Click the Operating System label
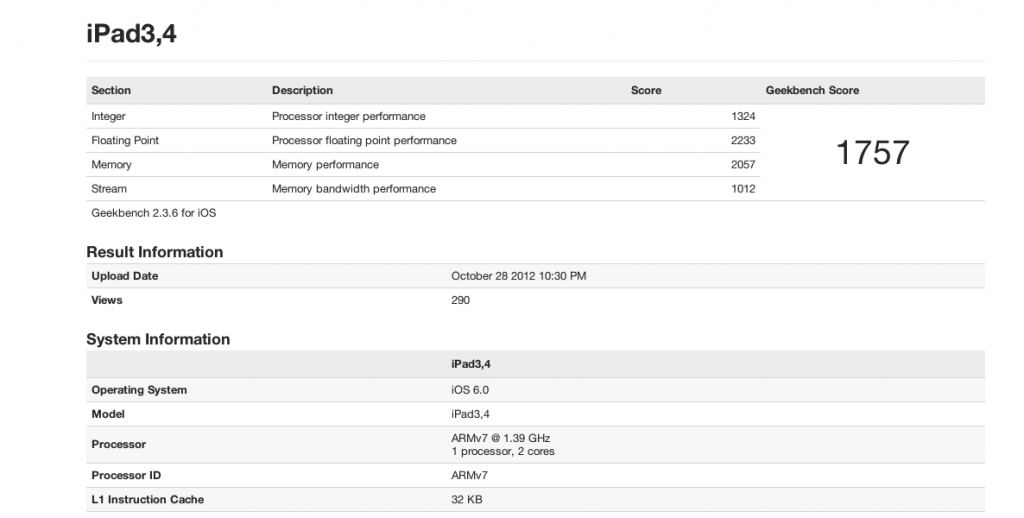The height and width of the screenshot is (518, 1024). 139,390
